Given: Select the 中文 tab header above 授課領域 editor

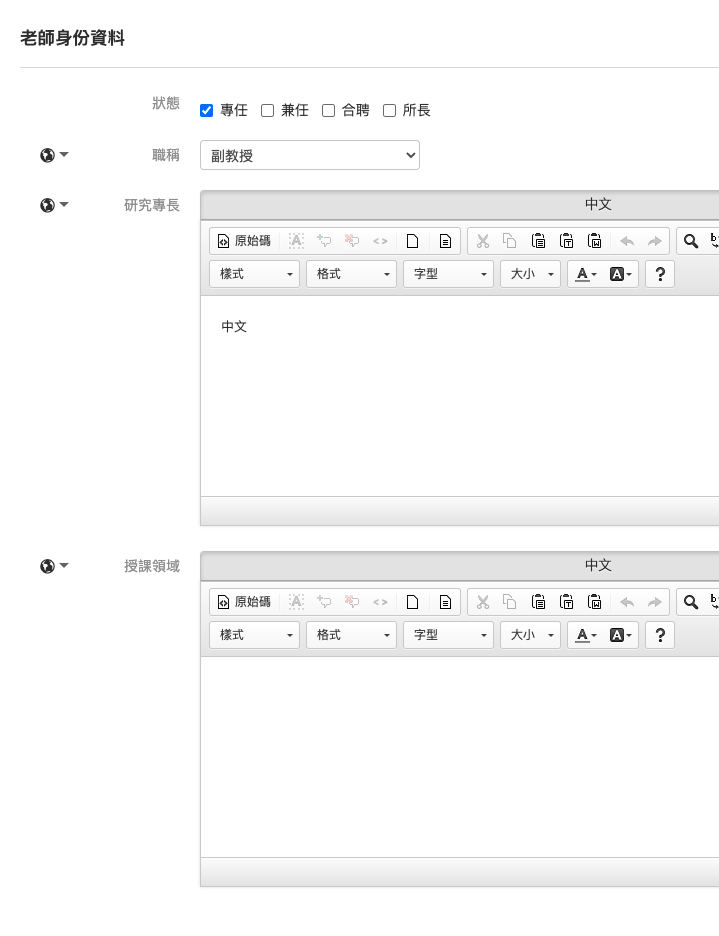Looking at the screenshot, I should click(x=598, y=566).
